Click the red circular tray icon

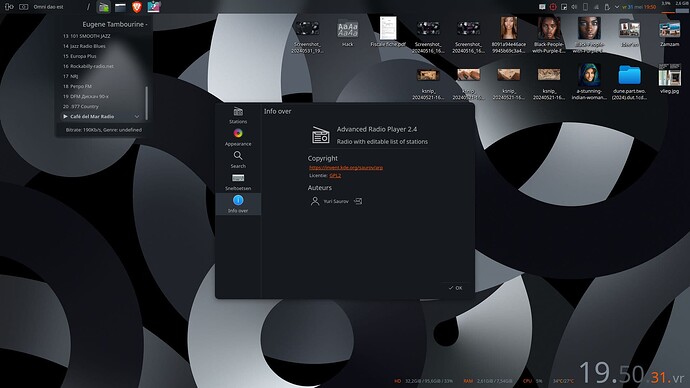point(553,7)
